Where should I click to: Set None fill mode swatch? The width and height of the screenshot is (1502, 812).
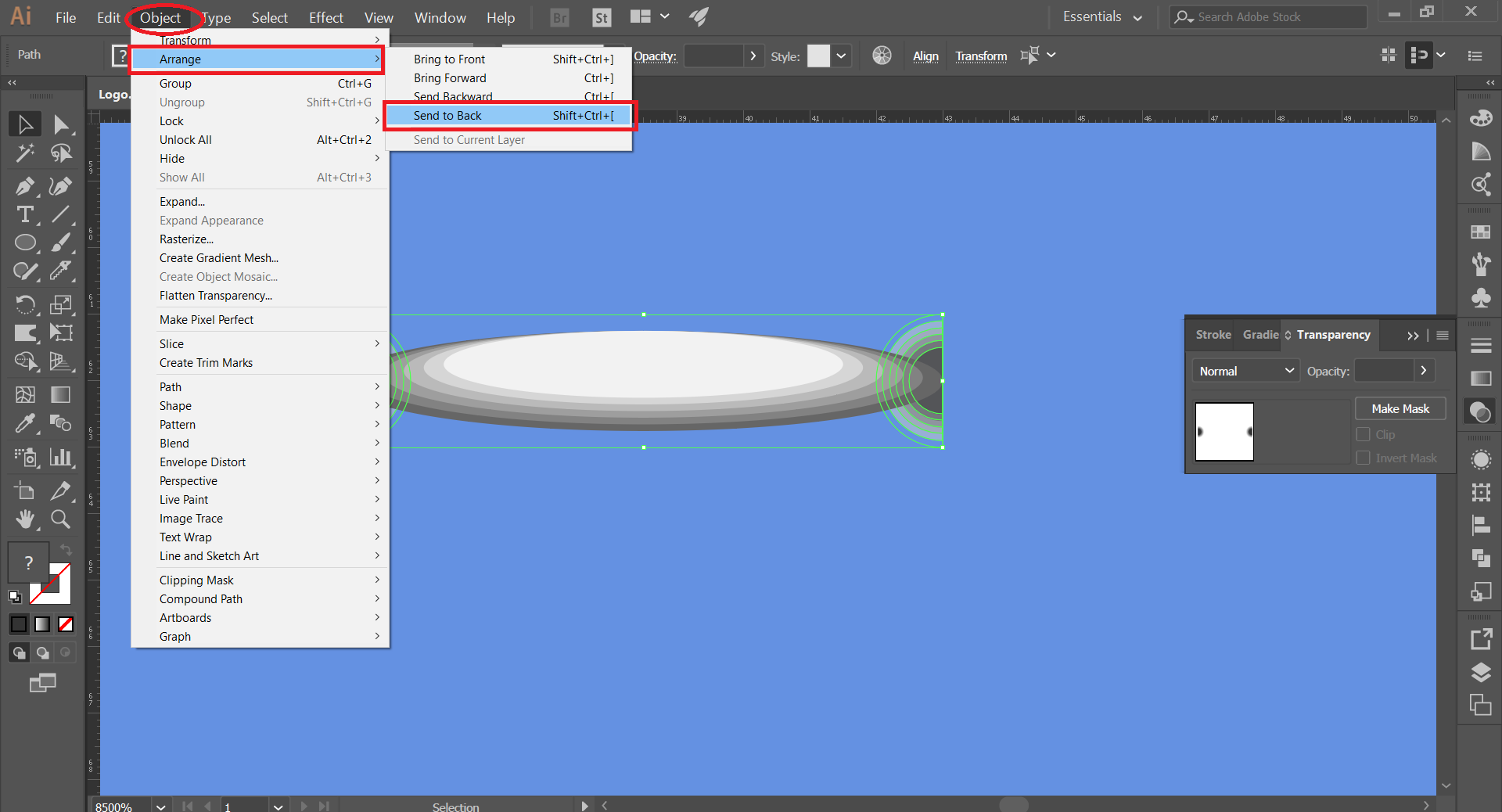66,624
